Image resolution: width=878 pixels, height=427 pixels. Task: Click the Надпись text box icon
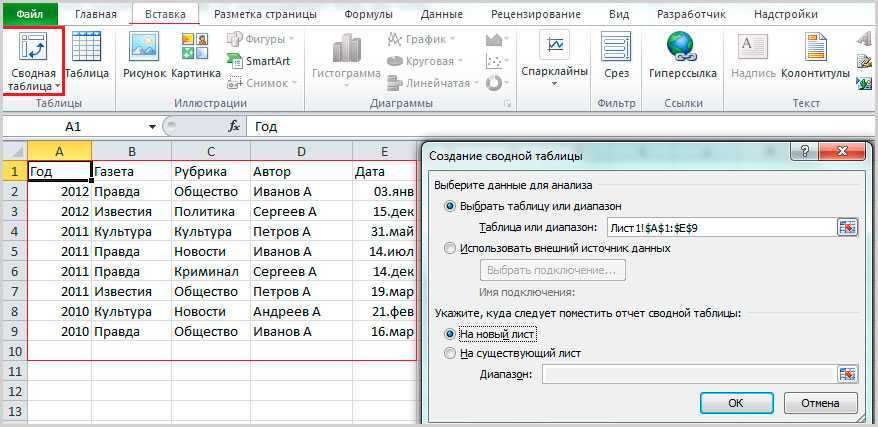click(753, 47)
